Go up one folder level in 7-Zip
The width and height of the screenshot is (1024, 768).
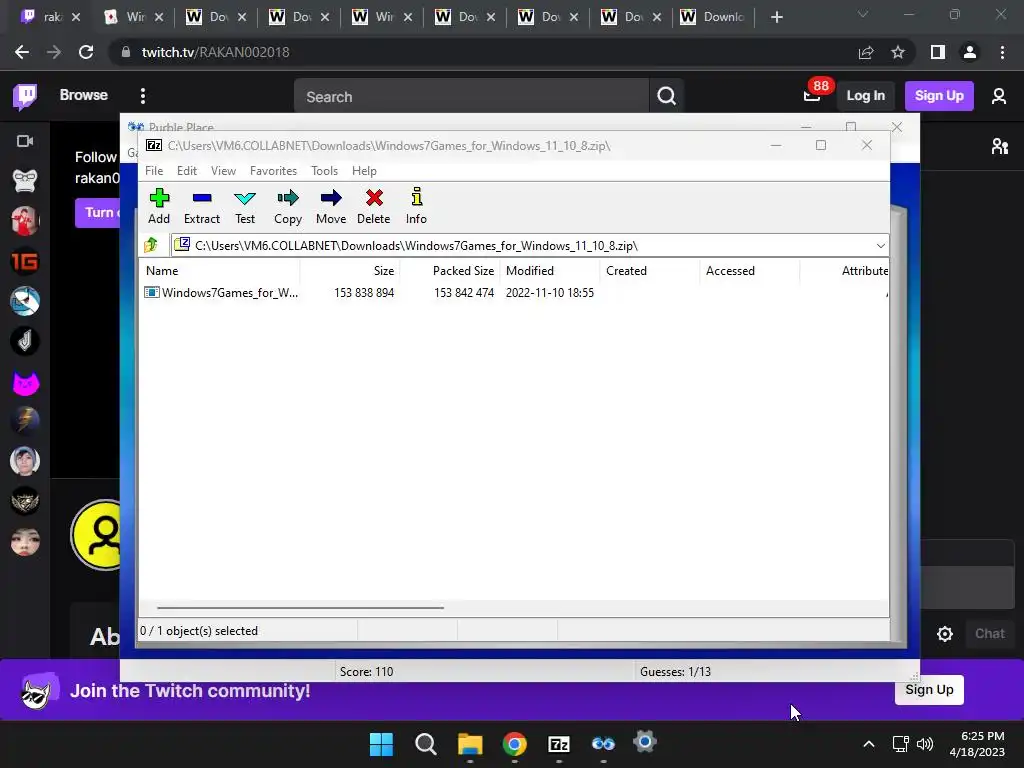[x=152, y=246]
